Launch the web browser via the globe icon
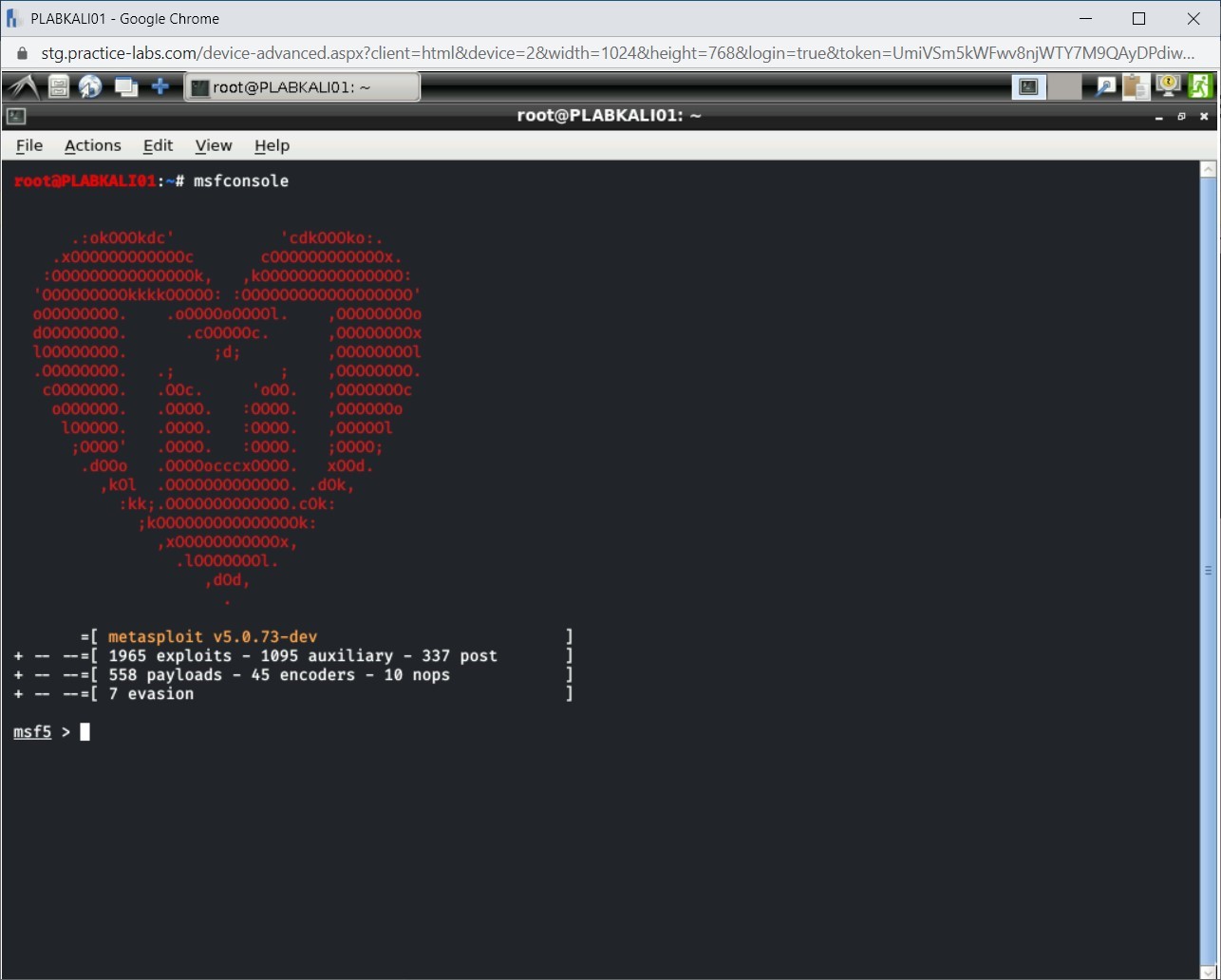The width and height of the screenshot is (1221, 980). pos(90,86)
